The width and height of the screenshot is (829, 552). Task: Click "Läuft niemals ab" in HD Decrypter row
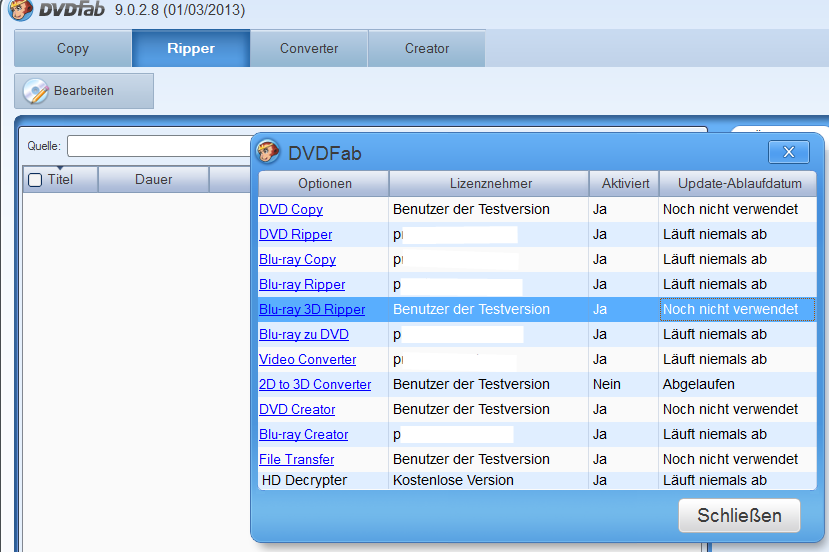pyautogui.click(x=715, y=480)
